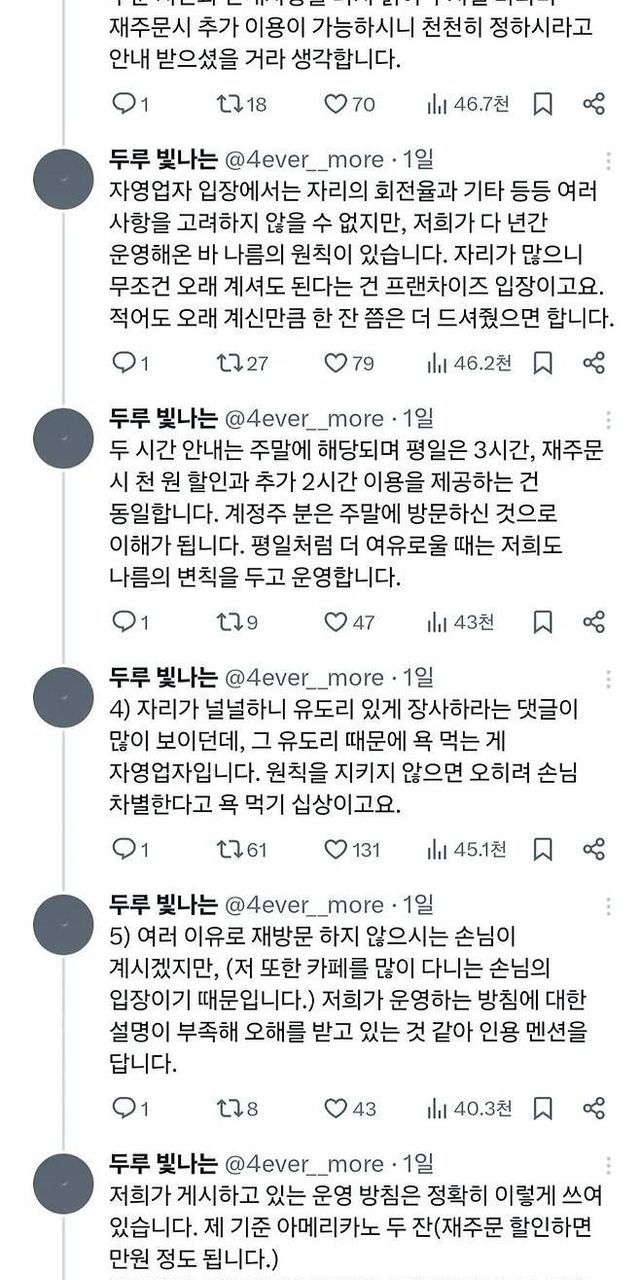The image size is (640, 1280).
Task: View analytics of the 40.3천 views tweet
Action: click(x=437, y=1108)
